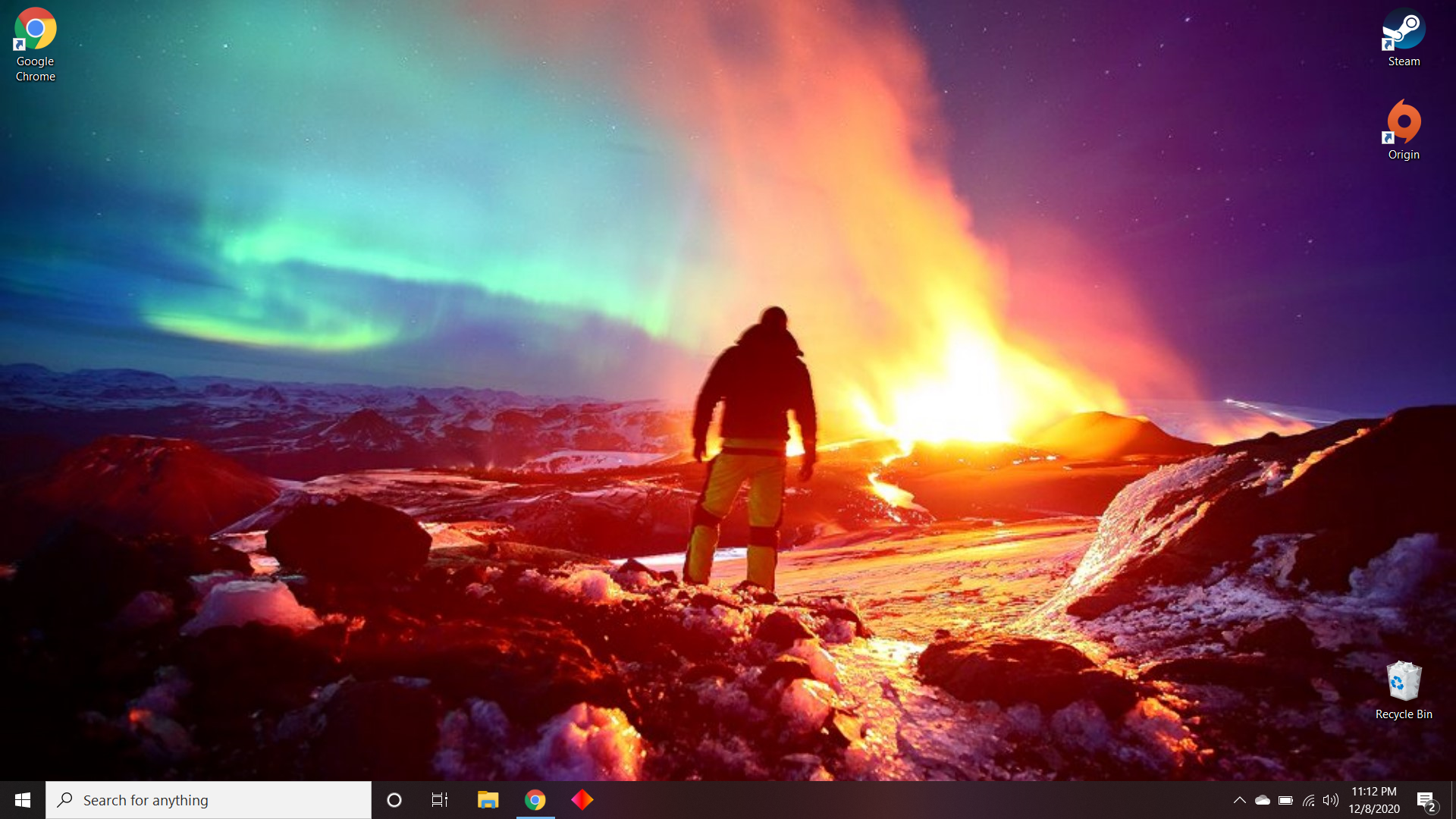Switch to Chrome on the taskbar
Image resolution: width=1456 pixels, height=819 pixels.
535,800
